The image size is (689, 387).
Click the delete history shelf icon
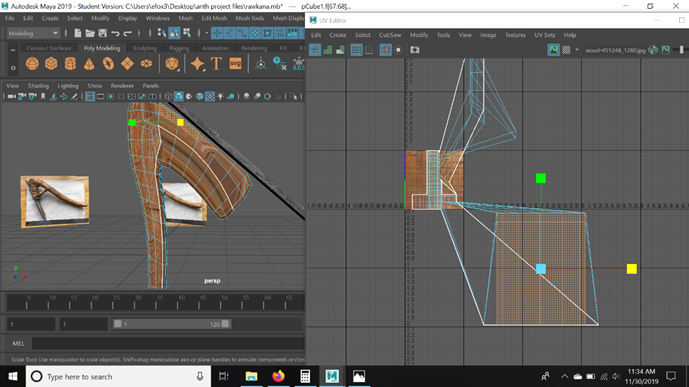279,64
